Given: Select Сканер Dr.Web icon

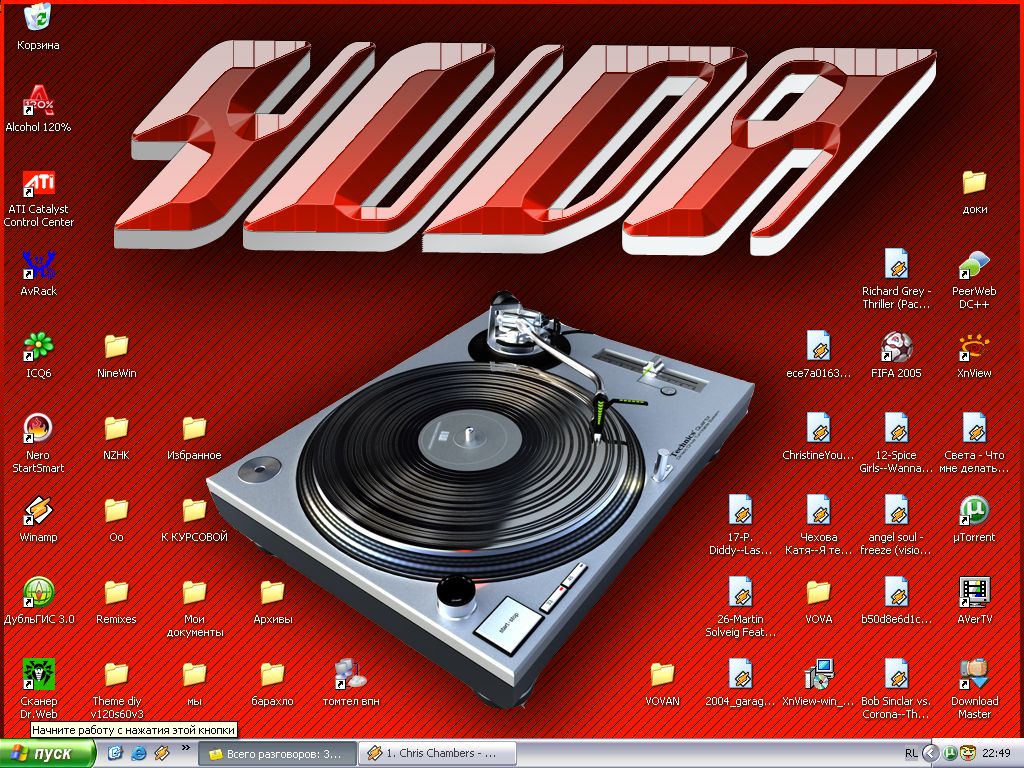Looking at the screenshot, I should click(39, 689).
